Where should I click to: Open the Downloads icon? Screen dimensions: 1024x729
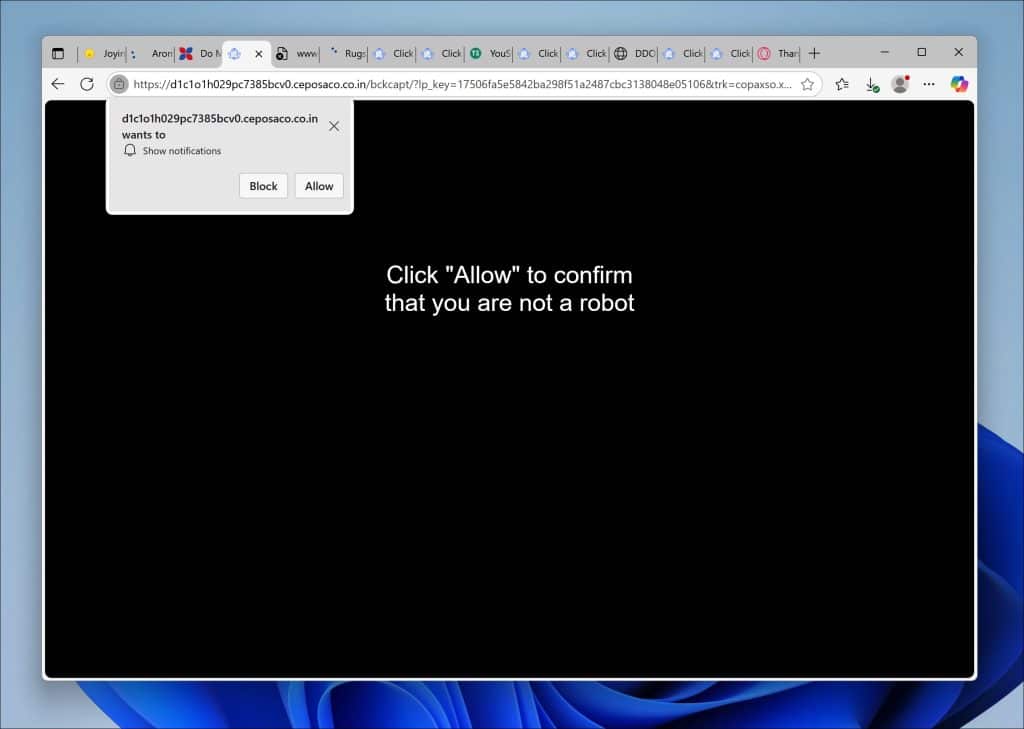point(871,84)
